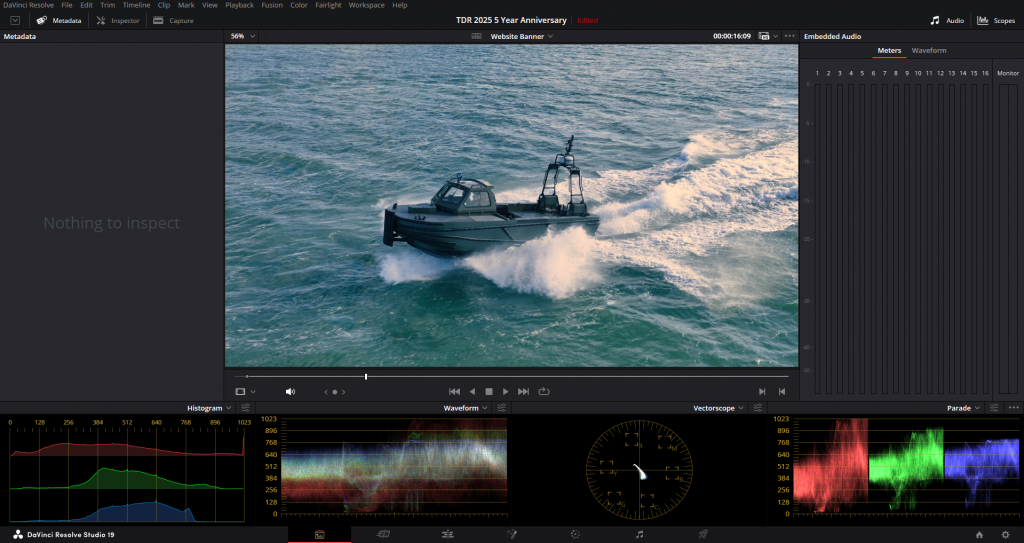Open the Website Banner timeline dropdown
This screenshot has height=543, width=1024.
(521, 36)
